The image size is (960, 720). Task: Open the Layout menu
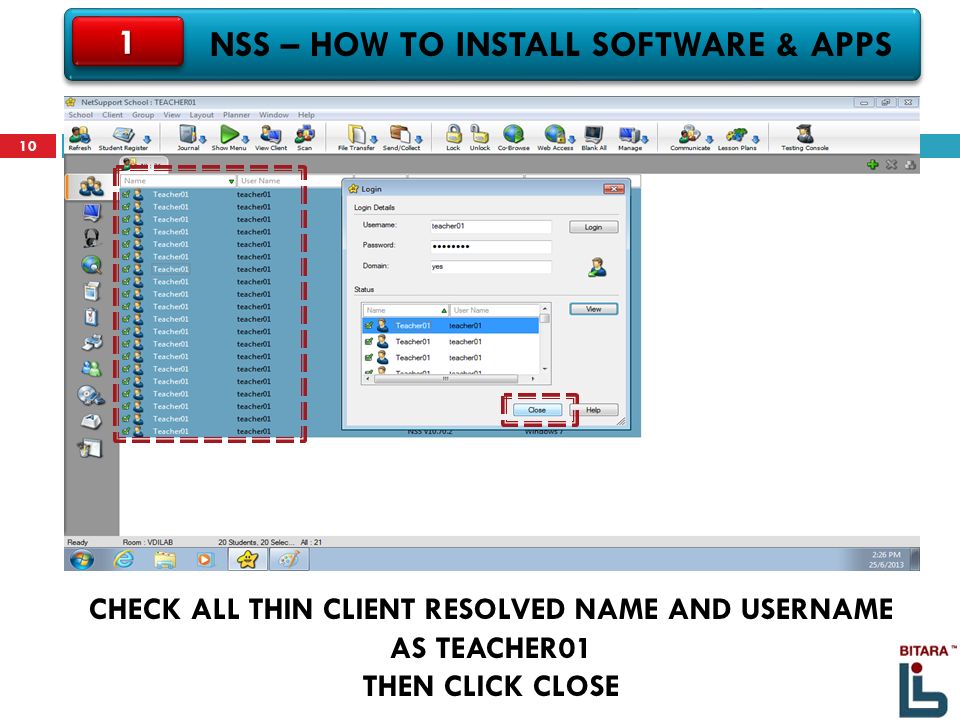201,115
